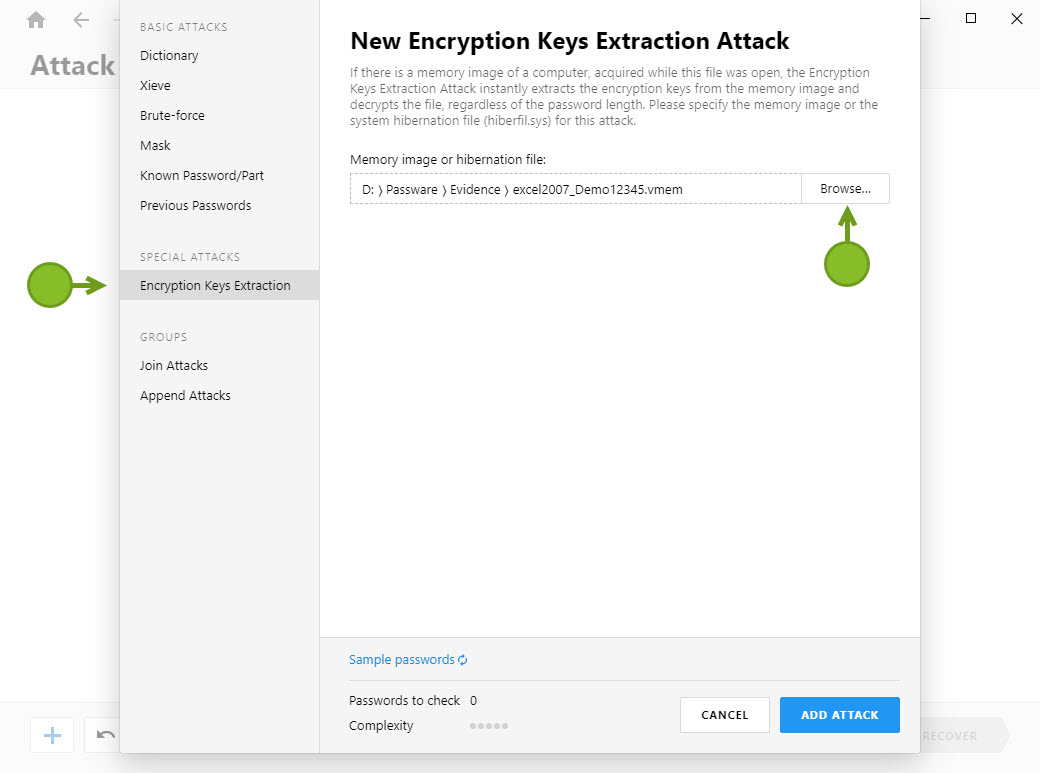Image resolution: width=1040 pixels, height=773 pixels.
Task: Click the memory image file path field
Action: coord(575,189)
